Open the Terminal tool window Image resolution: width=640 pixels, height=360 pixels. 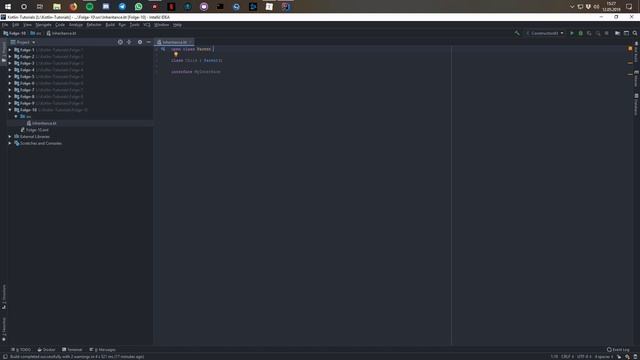coord(72,349)
